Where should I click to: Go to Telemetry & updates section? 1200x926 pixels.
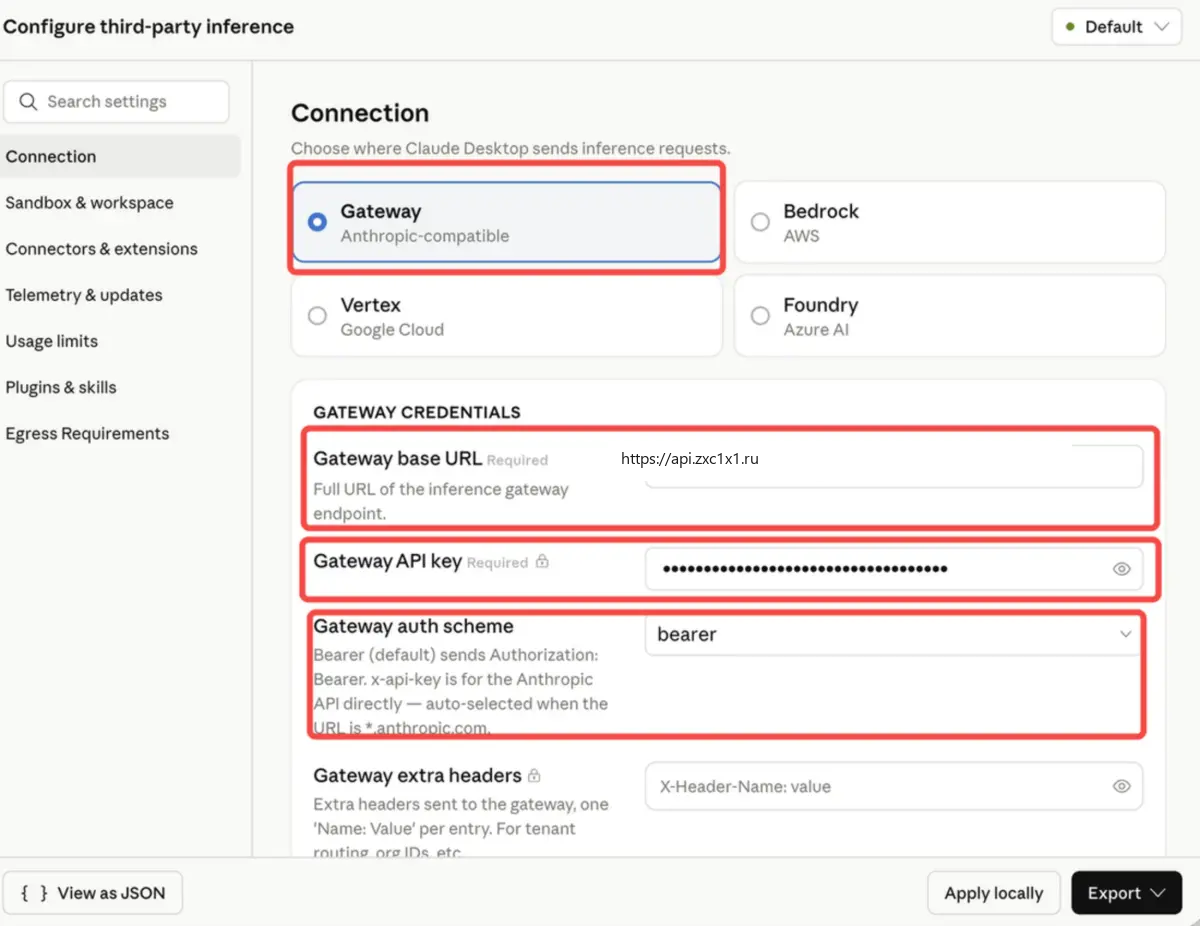click(x=84, y=295)
